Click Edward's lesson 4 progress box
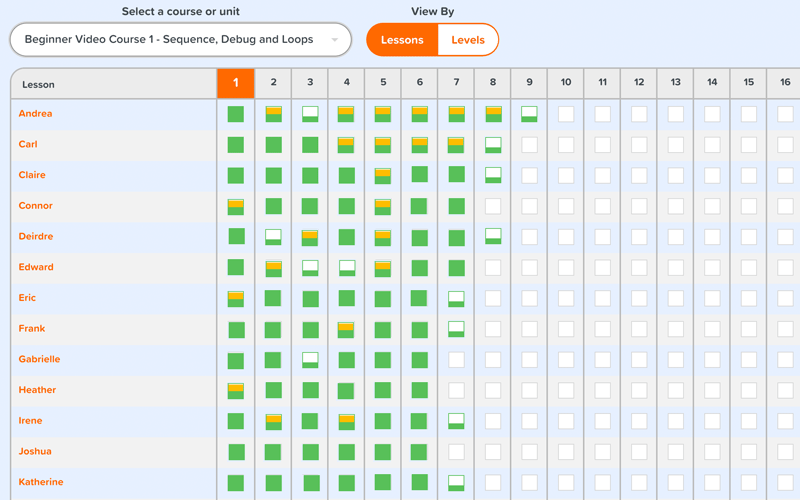800x500 pixels. tap(347, 268)
